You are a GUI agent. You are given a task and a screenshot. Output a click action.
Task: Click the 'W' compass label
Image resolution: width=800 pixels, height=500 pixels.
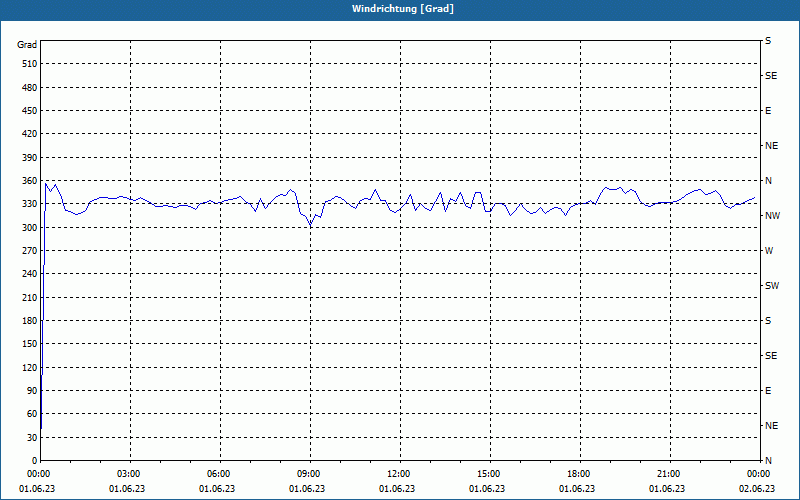[x=769, y=251]
